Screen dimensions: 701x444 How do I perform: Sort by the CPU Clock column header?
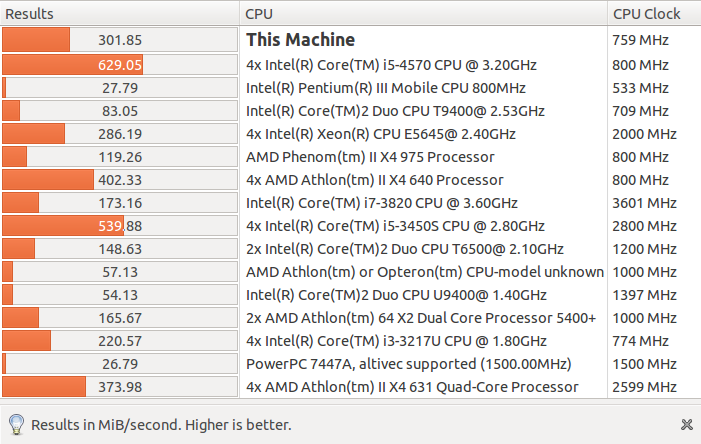pyautogui.click(x=654, y=14)
